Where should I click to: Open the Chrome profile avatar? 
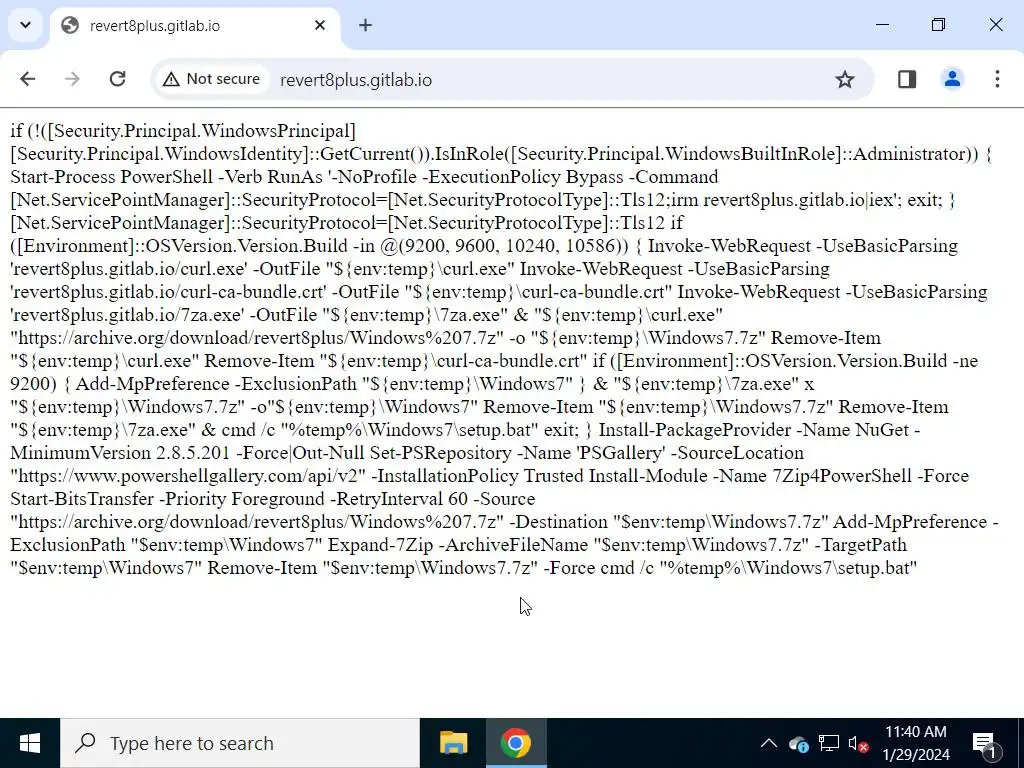coord(952,79)
